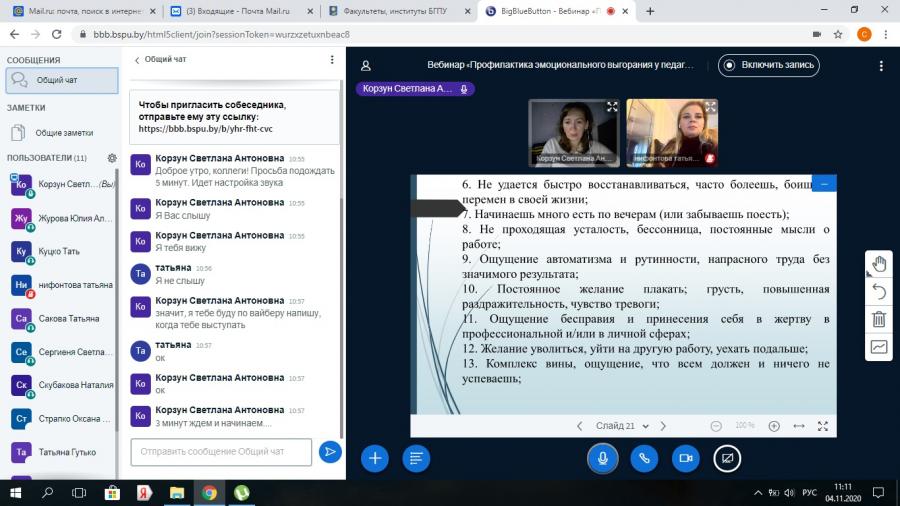
Task: Fullscreen the presentation slide
Action: (823, 426)
